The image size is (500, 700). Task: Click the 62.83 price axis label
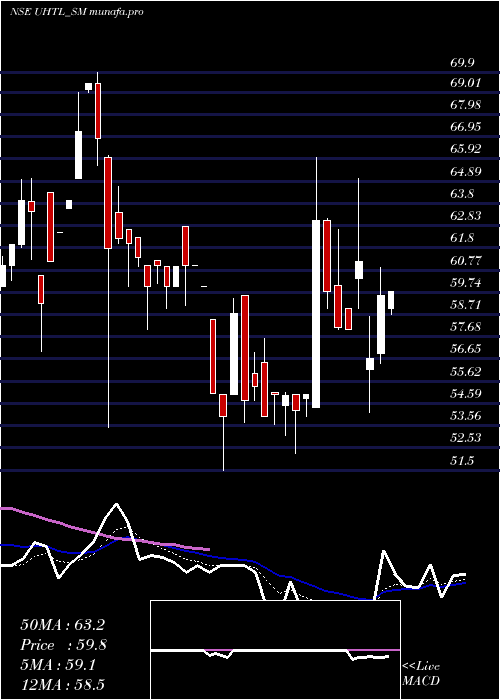point(465,216)
